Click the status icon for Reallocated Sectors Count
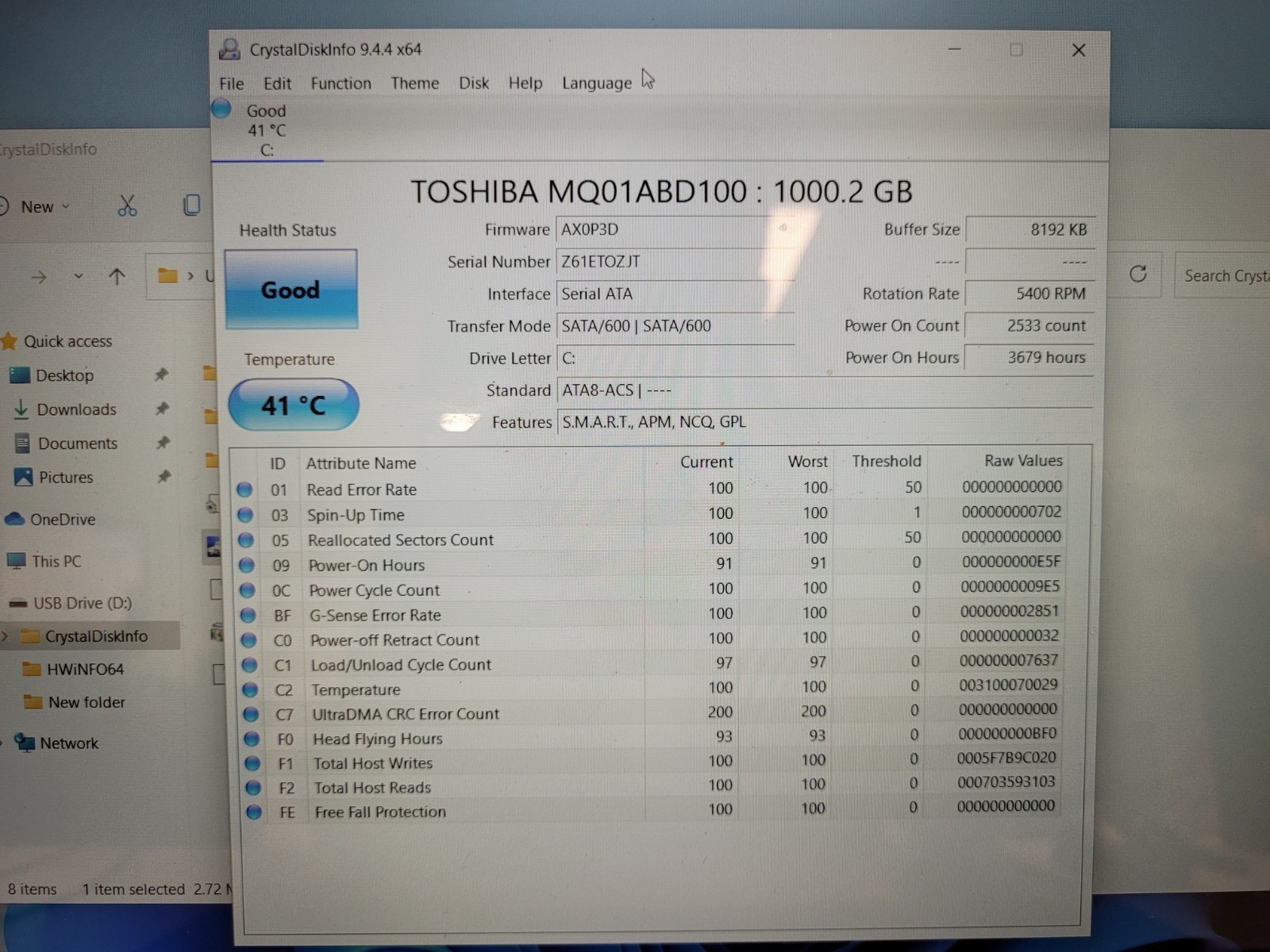 pos(246,540)
